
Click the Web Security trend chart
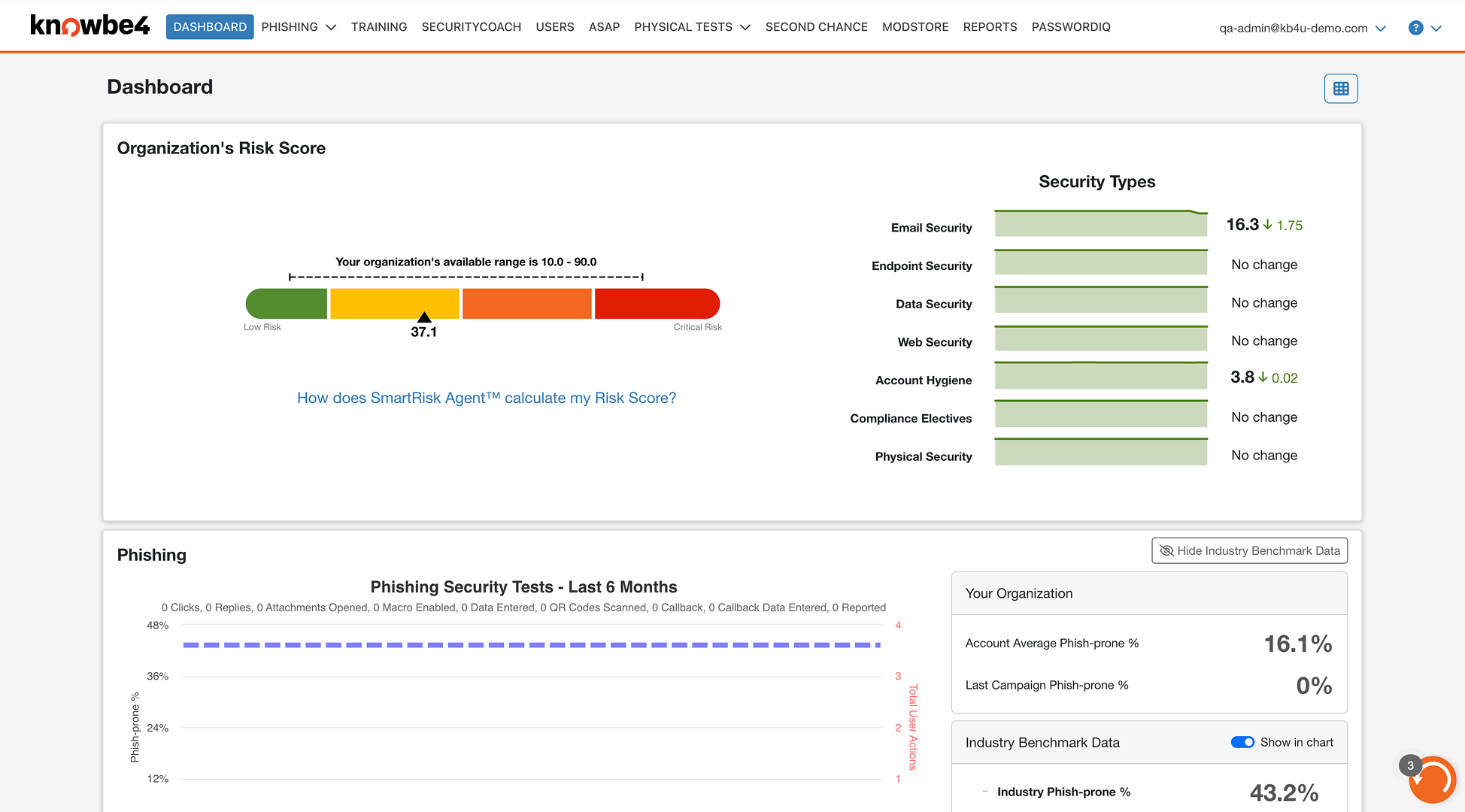[x=1101, y=338]
